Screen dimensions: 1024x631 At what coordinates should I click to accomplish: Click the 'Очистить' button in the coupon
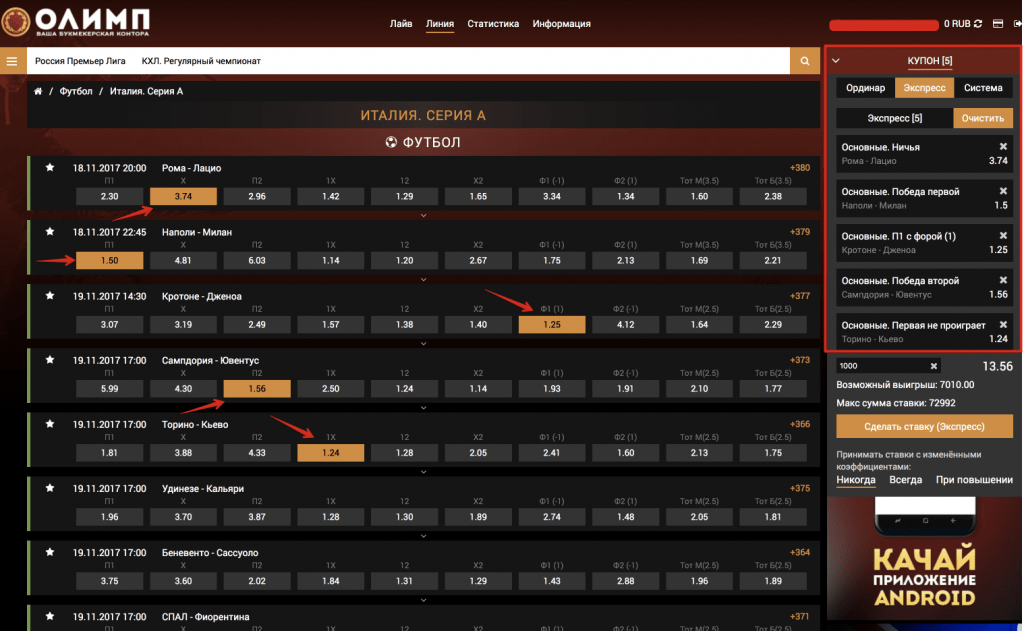pos(982,118)
